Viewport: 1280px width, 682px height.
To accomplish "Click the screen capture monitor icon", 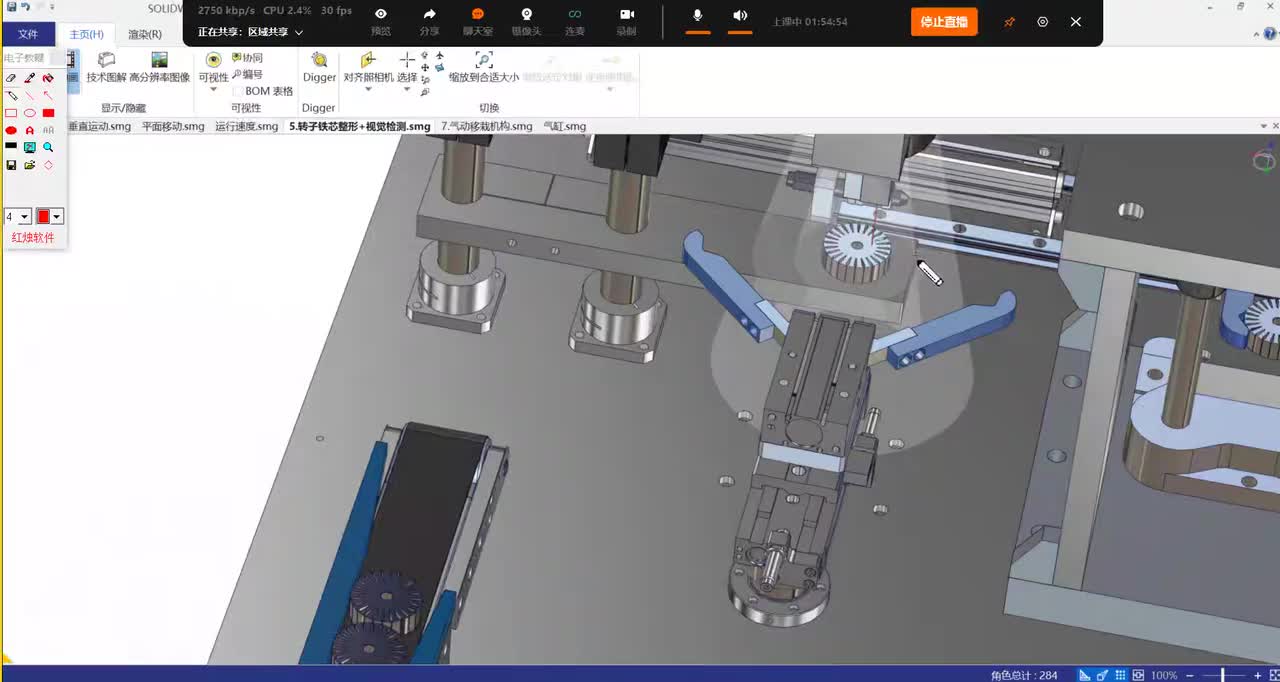I will (x=30, y=147).
